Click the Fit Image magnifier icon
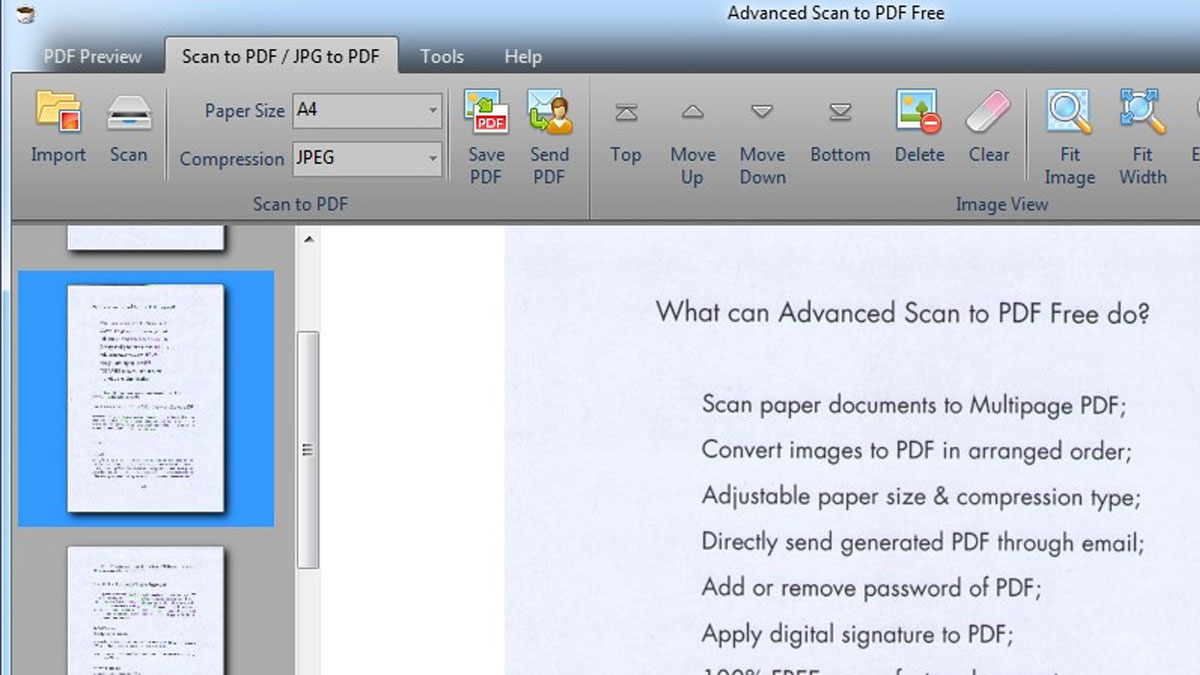 (x=1069, y=112)
